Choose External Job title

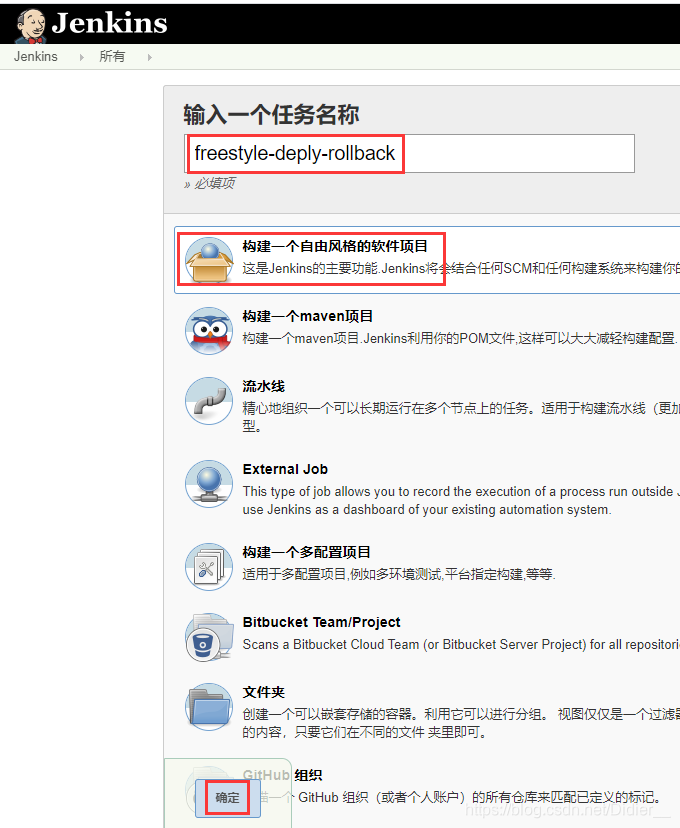pyautogui.click(x=285, y=469)
